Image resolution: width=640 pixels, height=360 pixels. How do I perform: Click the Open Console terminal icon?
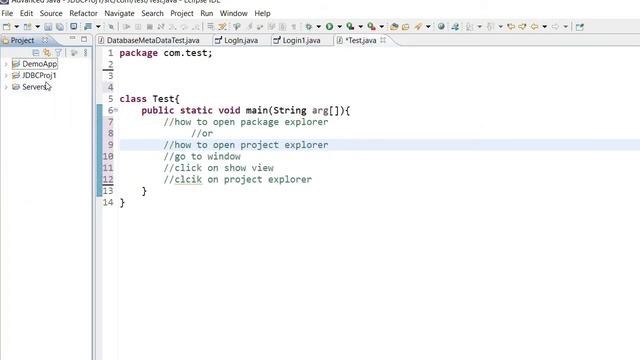point(73,27)
